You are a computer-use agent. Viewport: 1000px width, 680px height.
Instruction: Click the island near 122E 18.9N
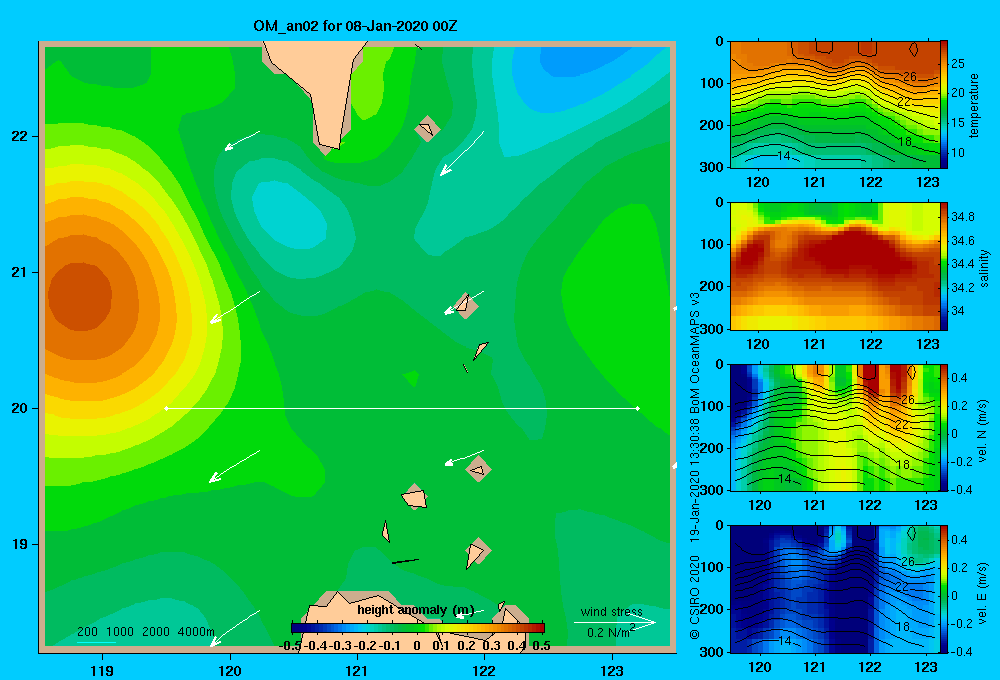477,552
